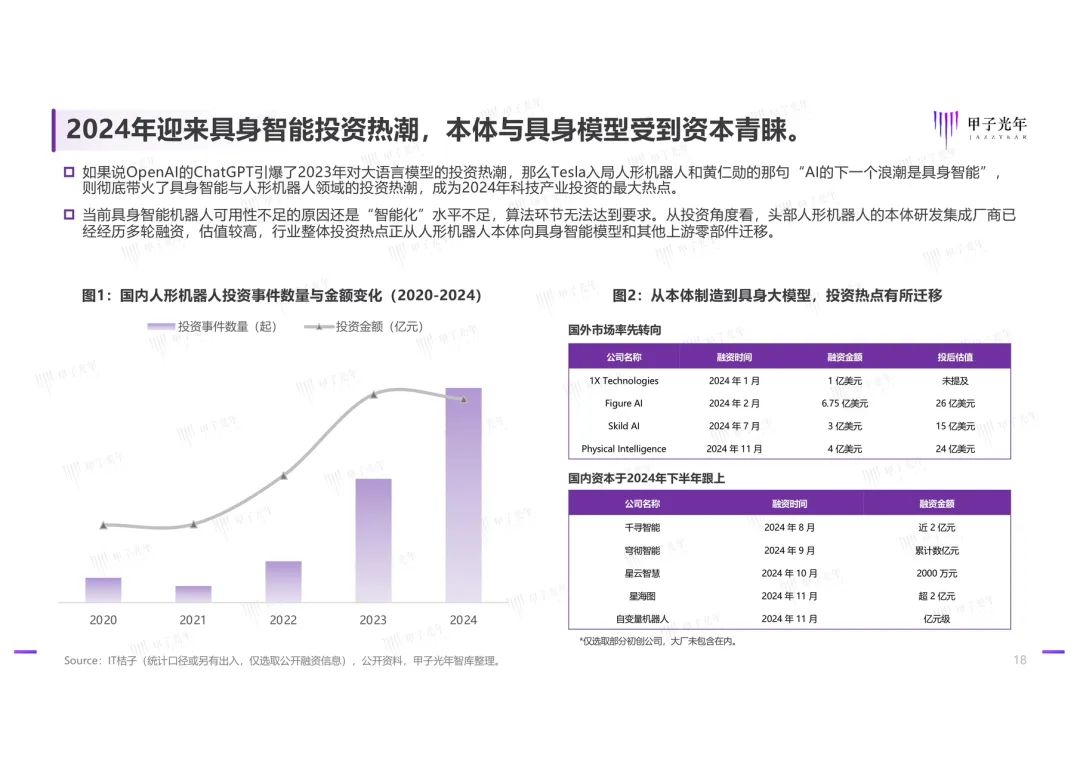Click the axis label 2024
Viewport: 1080px width, 764px height.
[x=464, y=620]
